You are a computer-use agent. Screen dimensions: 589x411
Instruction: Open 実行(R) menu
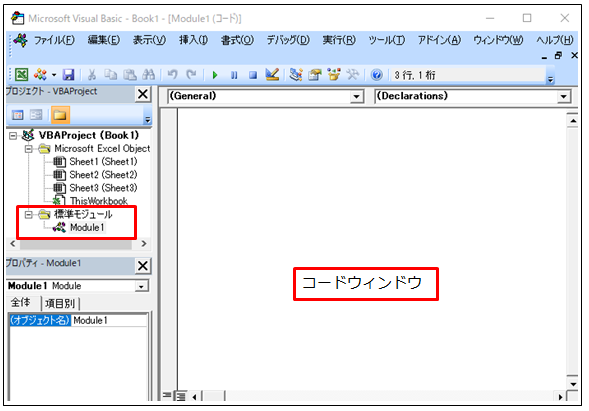click(339, 40)
